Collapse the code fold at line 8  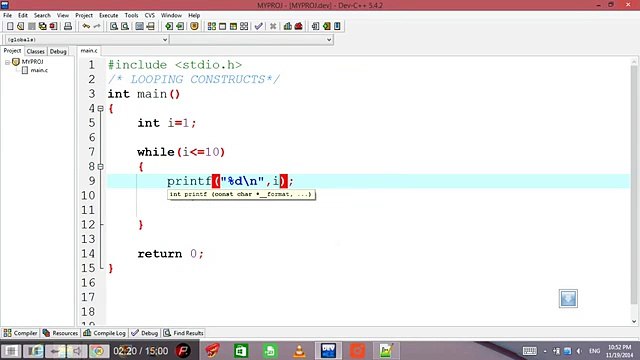coord(100,167)
